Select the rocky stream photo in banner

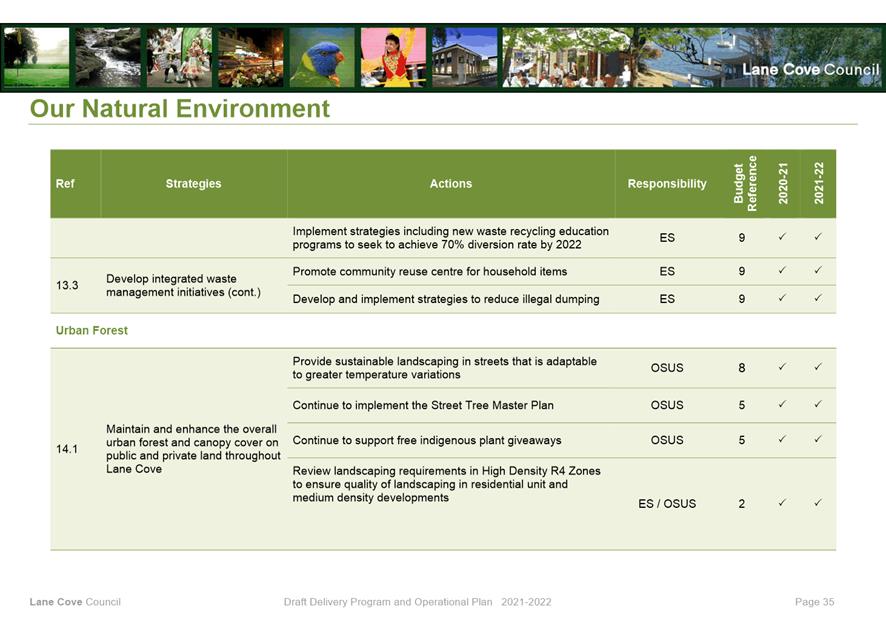(108, 57)
